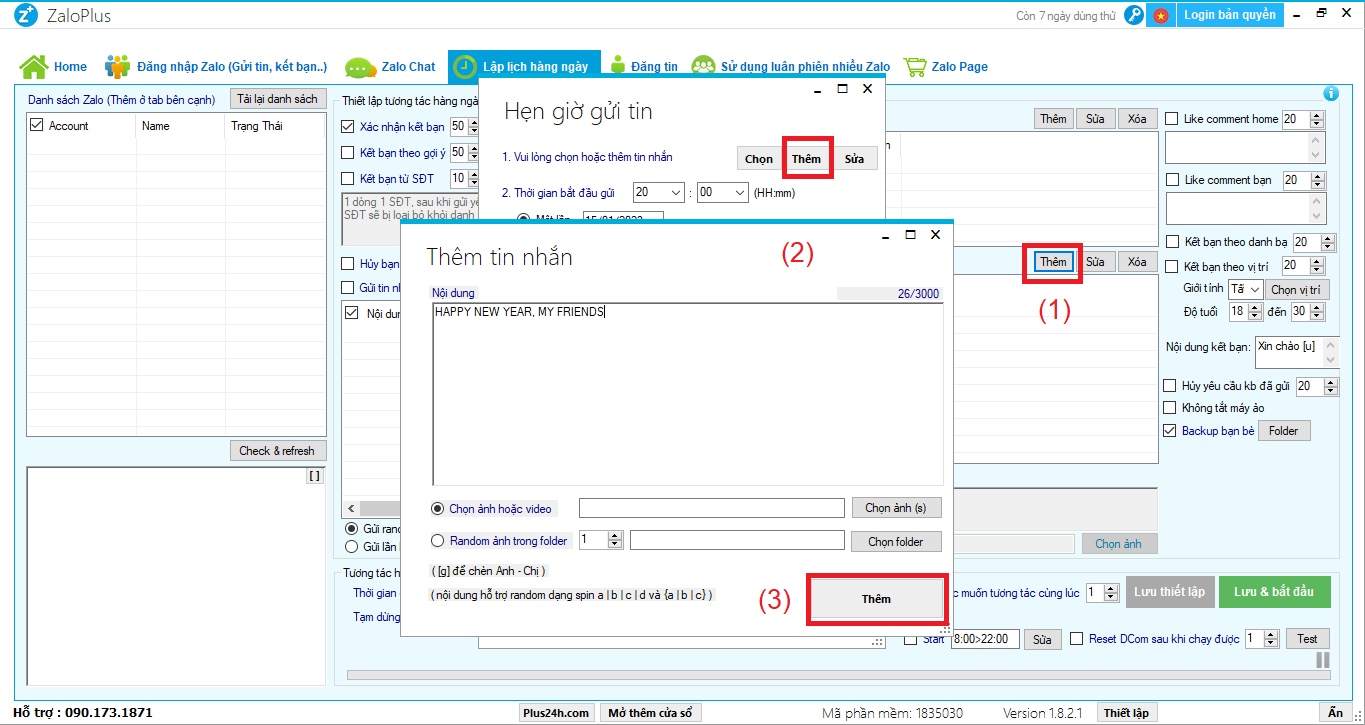This screenshot has height=725, width=1365.
Task: Adjust the minimum Độ tuổi stepper showing 18
Action: (x=1255, y=311)
